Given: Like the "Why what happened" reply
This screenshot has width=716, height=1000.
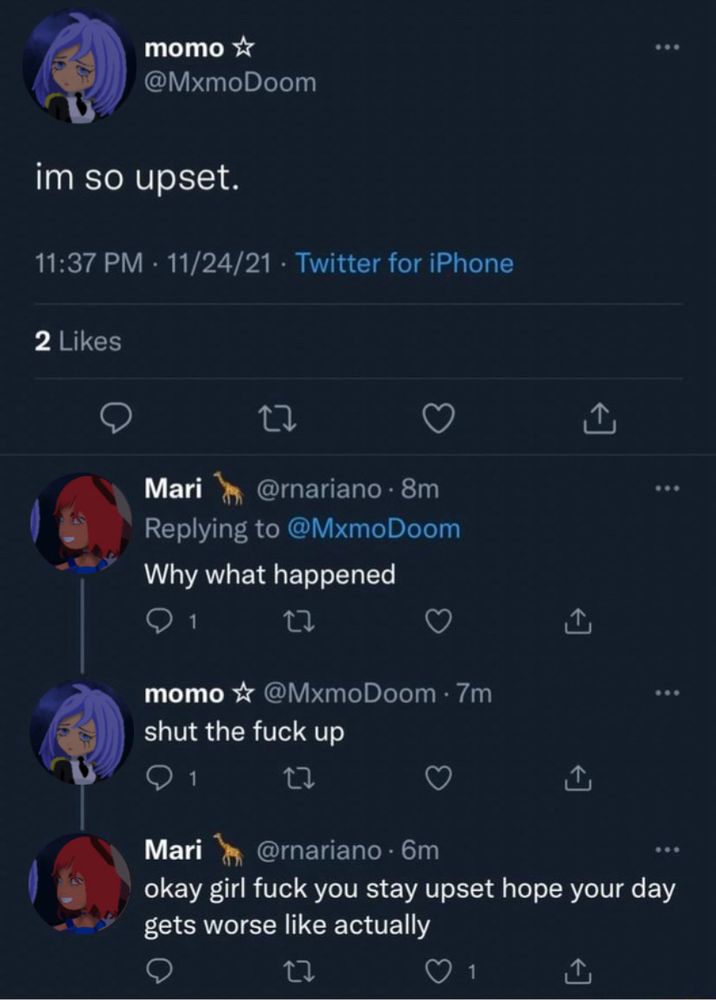Looking at the screenshot, I should click(x=439, y=621).
